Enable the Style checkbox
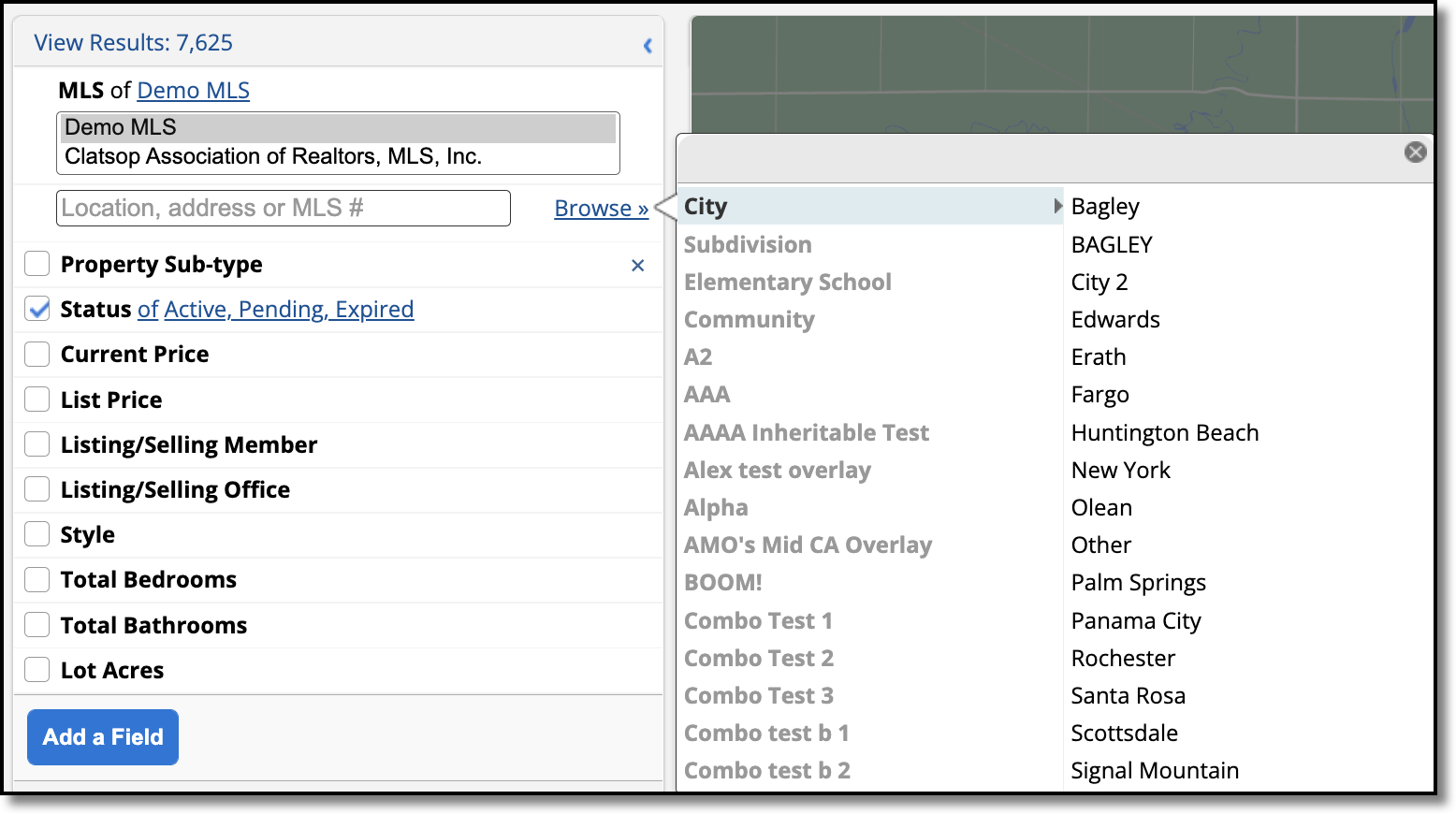This screenshot has height=814, width=1456. pos(37,534)
